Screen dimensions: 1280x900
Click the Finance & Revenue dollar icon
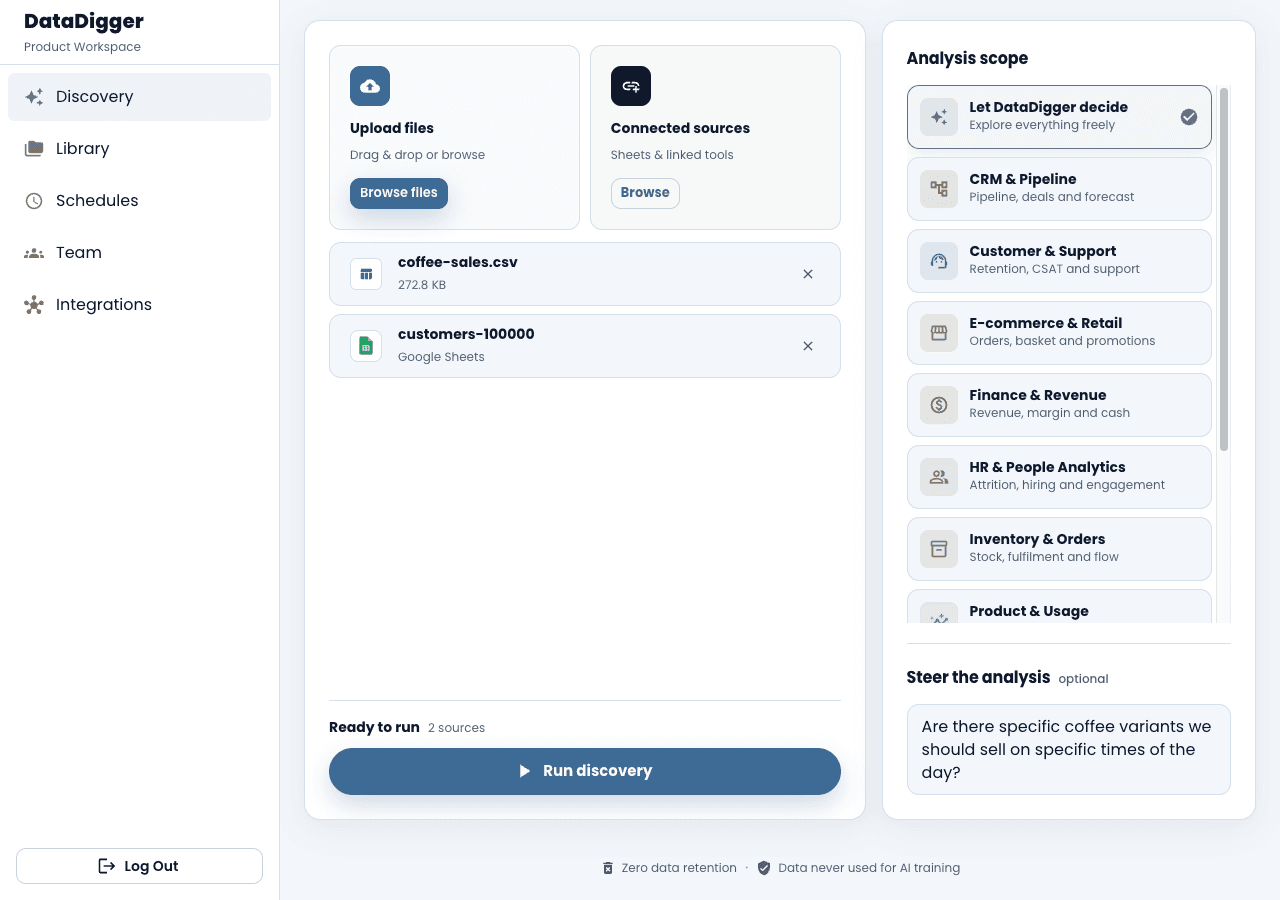pyautogui.click(x=939, y=405)
